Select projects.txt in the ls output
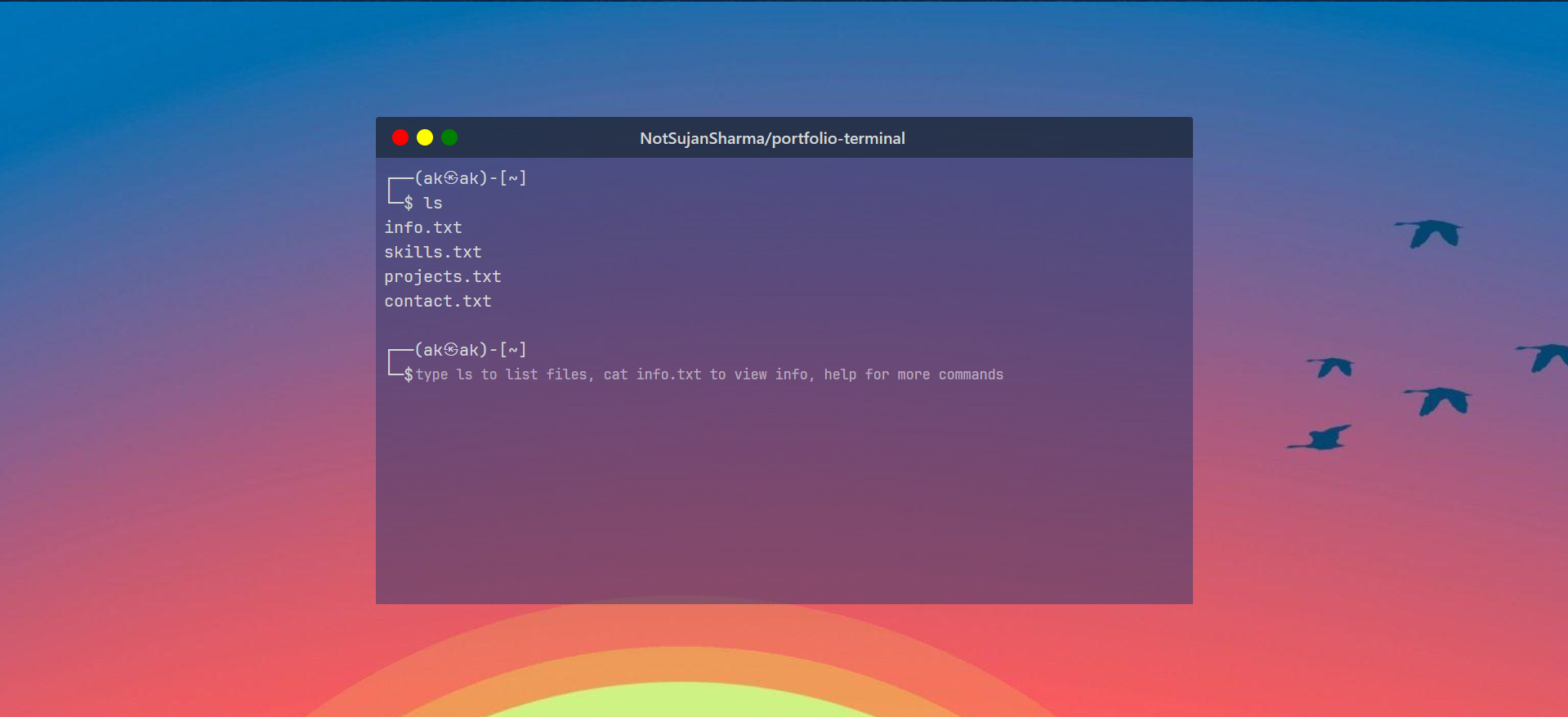The width and height of the screenshot is (1568, 717). click(x=443, y=276)
